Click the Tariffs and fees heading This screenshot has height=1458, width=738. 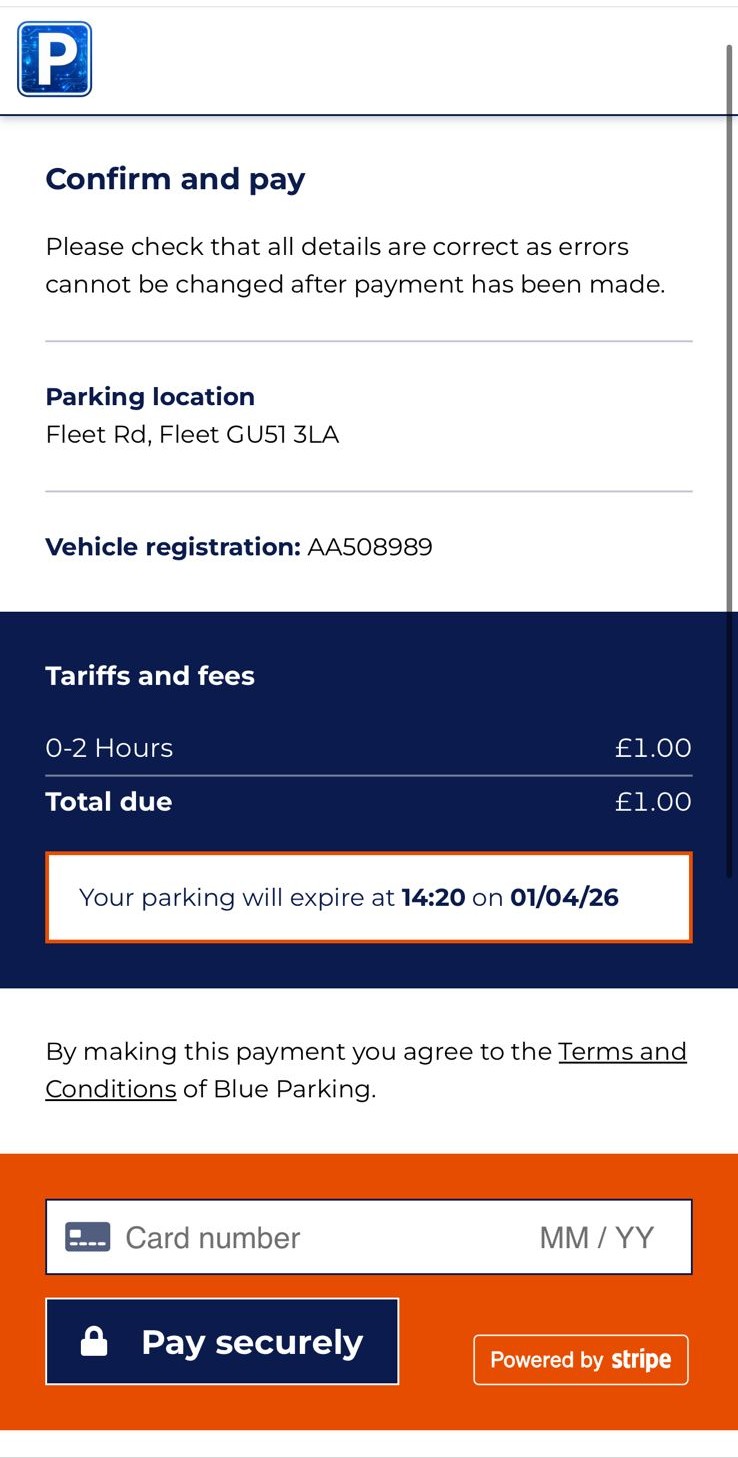pyautogui.click(x=150, y=676)
